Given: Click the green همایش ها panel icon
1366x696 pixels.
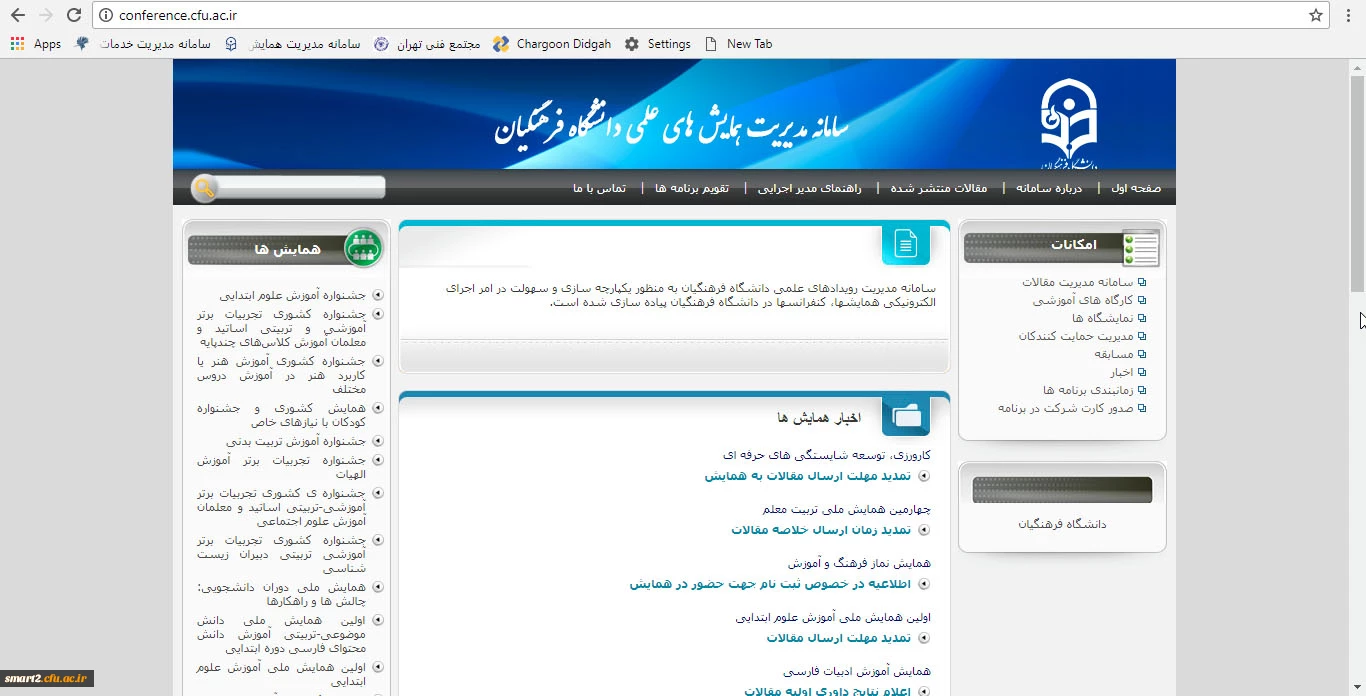Looking at the screenshot, I should (x=363, y=249).
